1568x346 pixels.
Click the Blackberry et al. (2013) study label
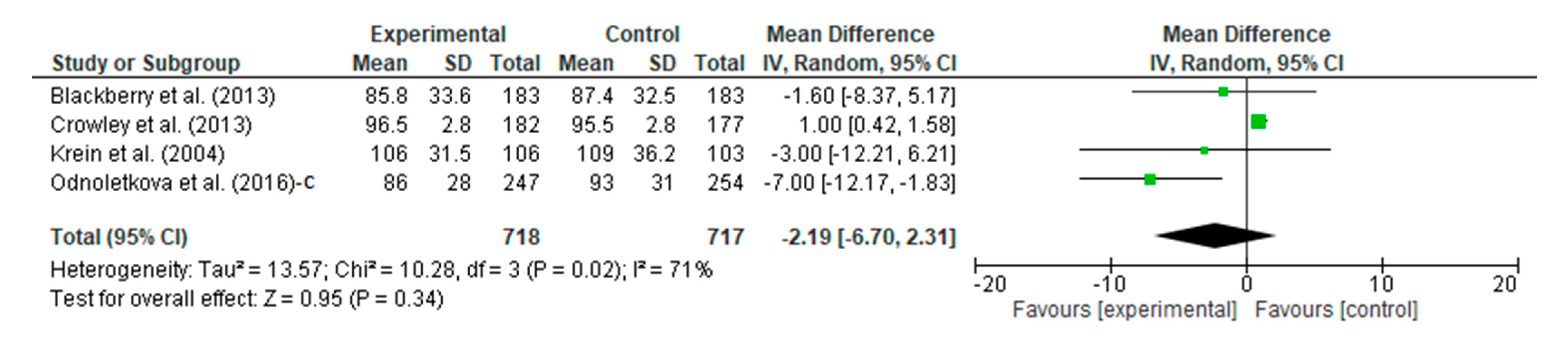[x=163, y=96]
